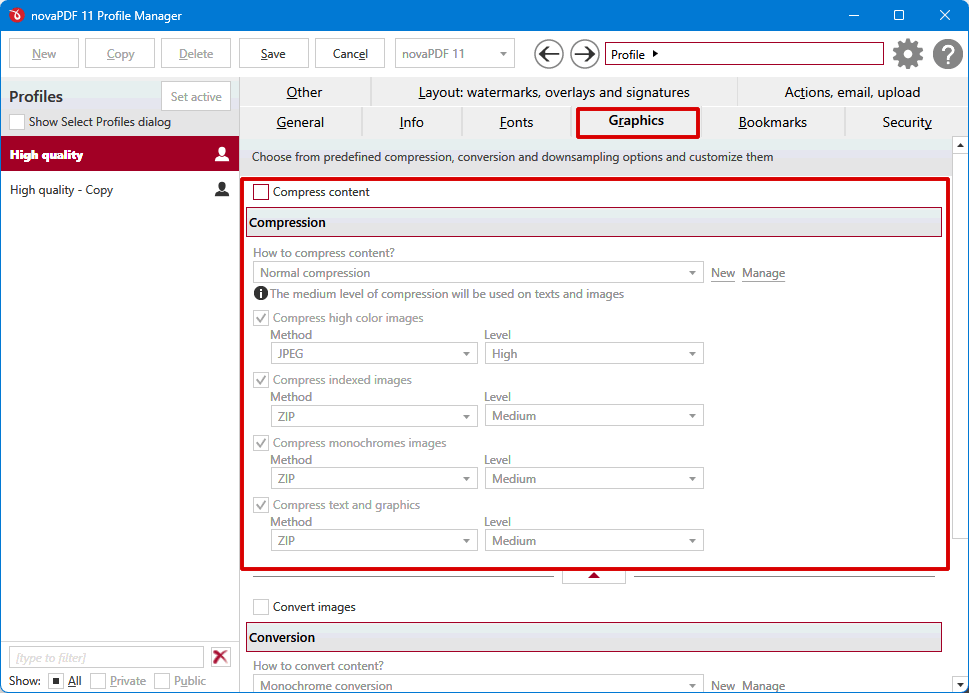Open the Other tab
Viewport: 969px width, 693px height.
(304, 92)
